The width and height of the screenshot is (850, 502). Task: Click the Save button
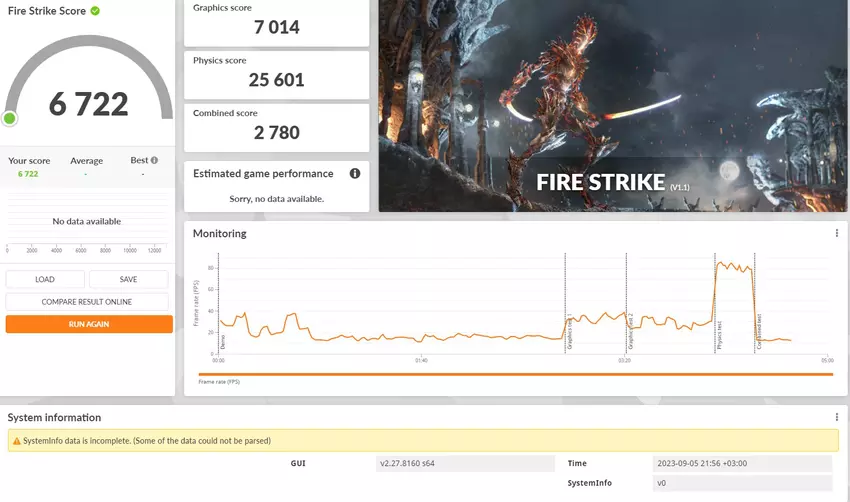coord(128,279)
